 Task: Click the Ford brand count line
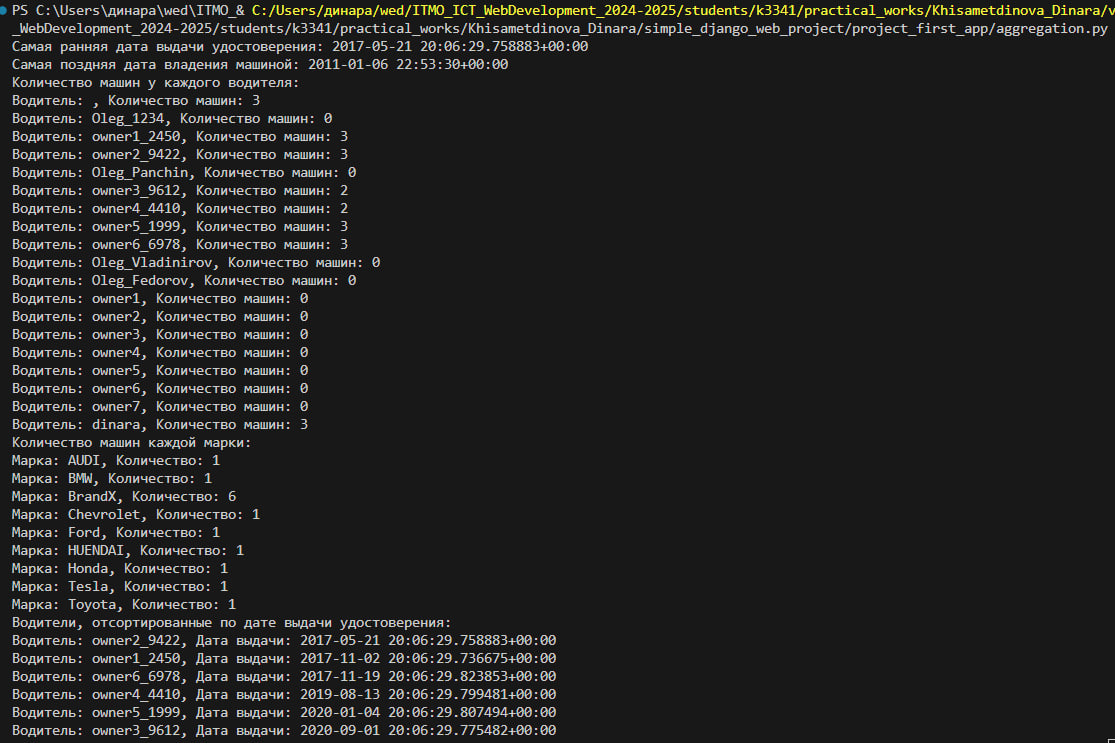(116, 533)
